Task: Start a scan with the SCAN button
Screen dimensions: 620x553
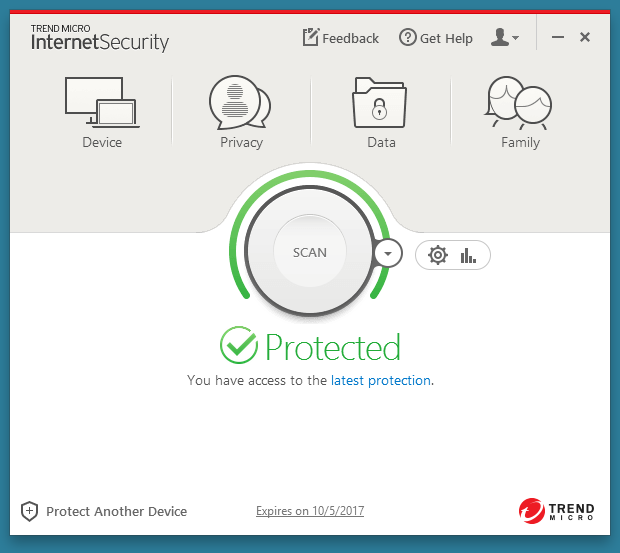Action: [x=309, y=252]
